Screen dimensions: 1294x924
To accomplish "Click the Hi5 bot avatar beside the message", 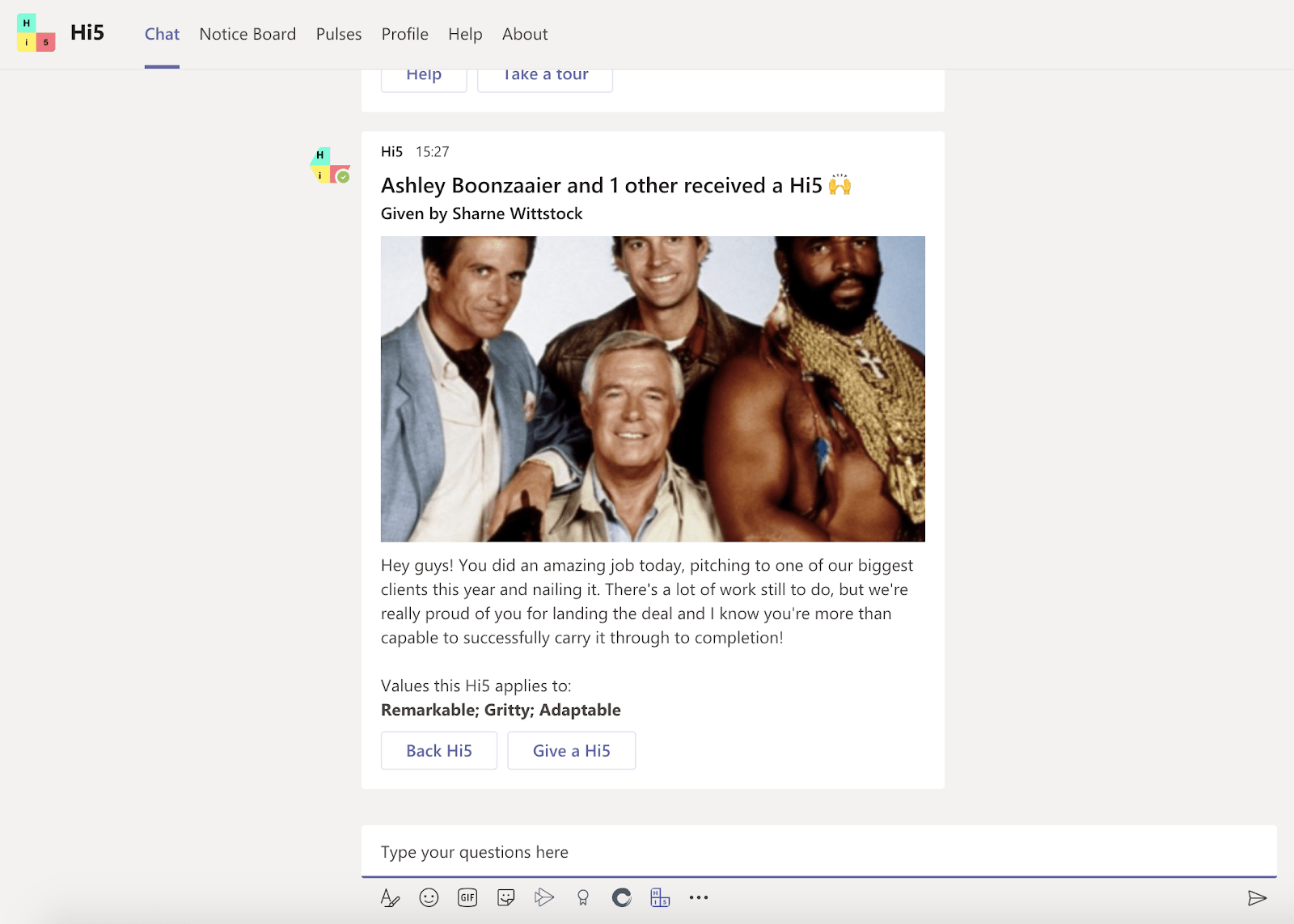I will click(330, 165).
